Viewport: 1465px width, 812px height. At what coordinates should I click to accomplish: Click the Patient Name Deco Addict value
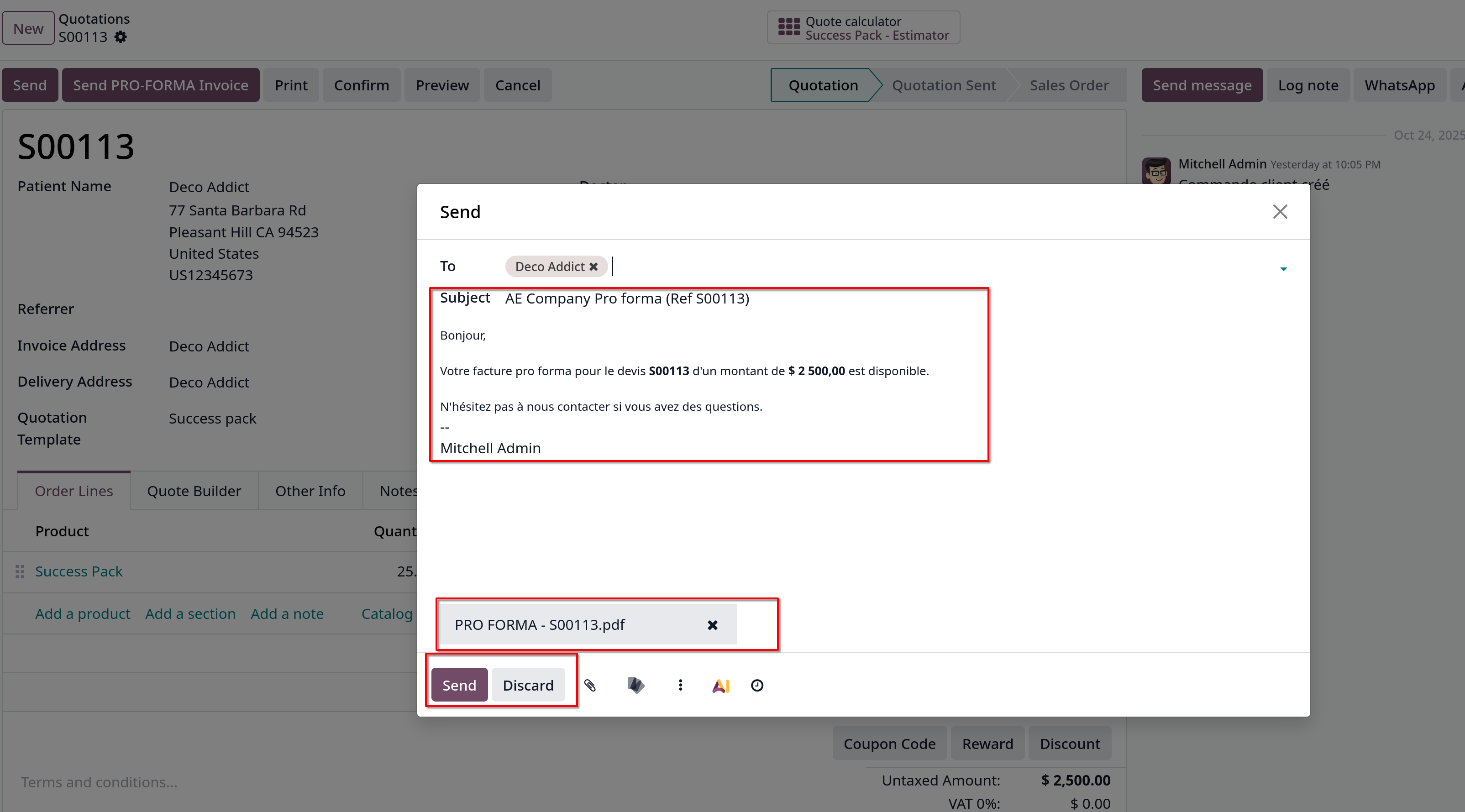209,187
